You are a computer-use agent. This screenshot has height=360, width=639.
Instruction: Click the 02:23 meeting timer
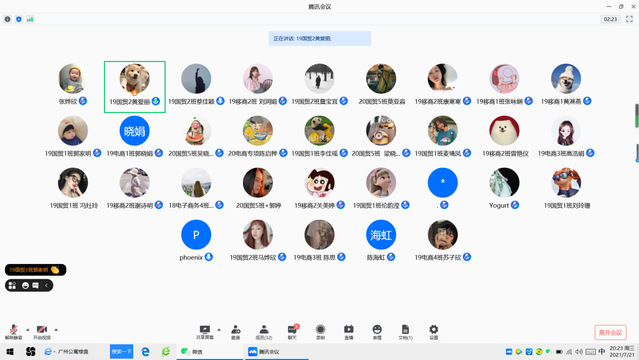610,19
